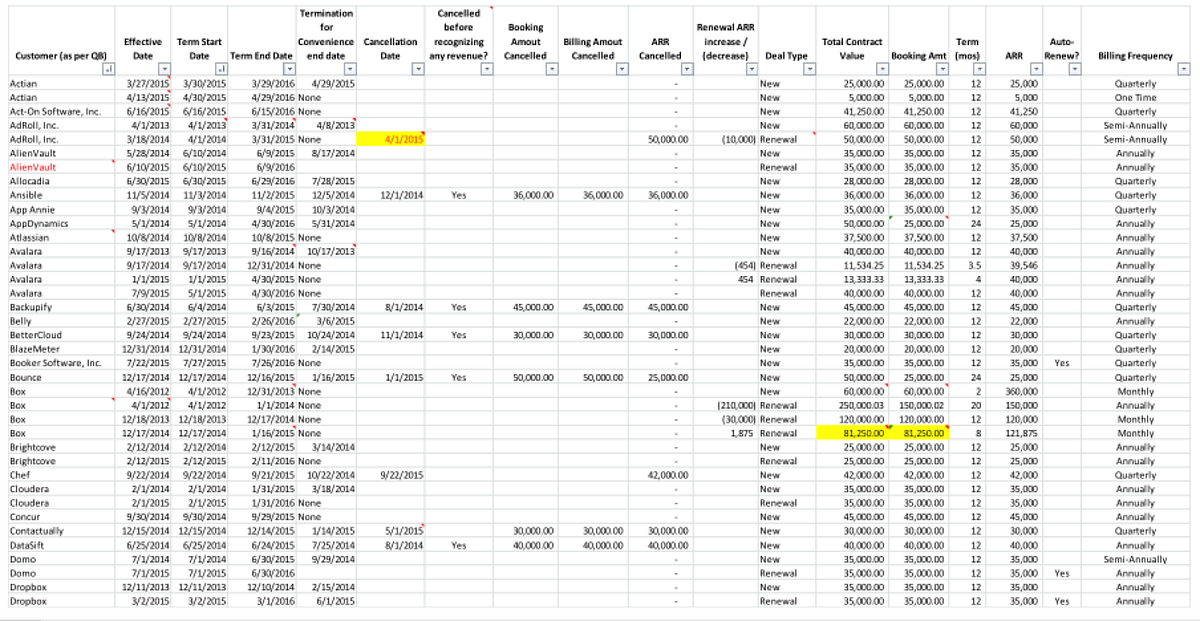This screenshot has width=1200, height=621.
Task: Select the 11/1/2014 cancellation date cell
Action: [393, 336]
